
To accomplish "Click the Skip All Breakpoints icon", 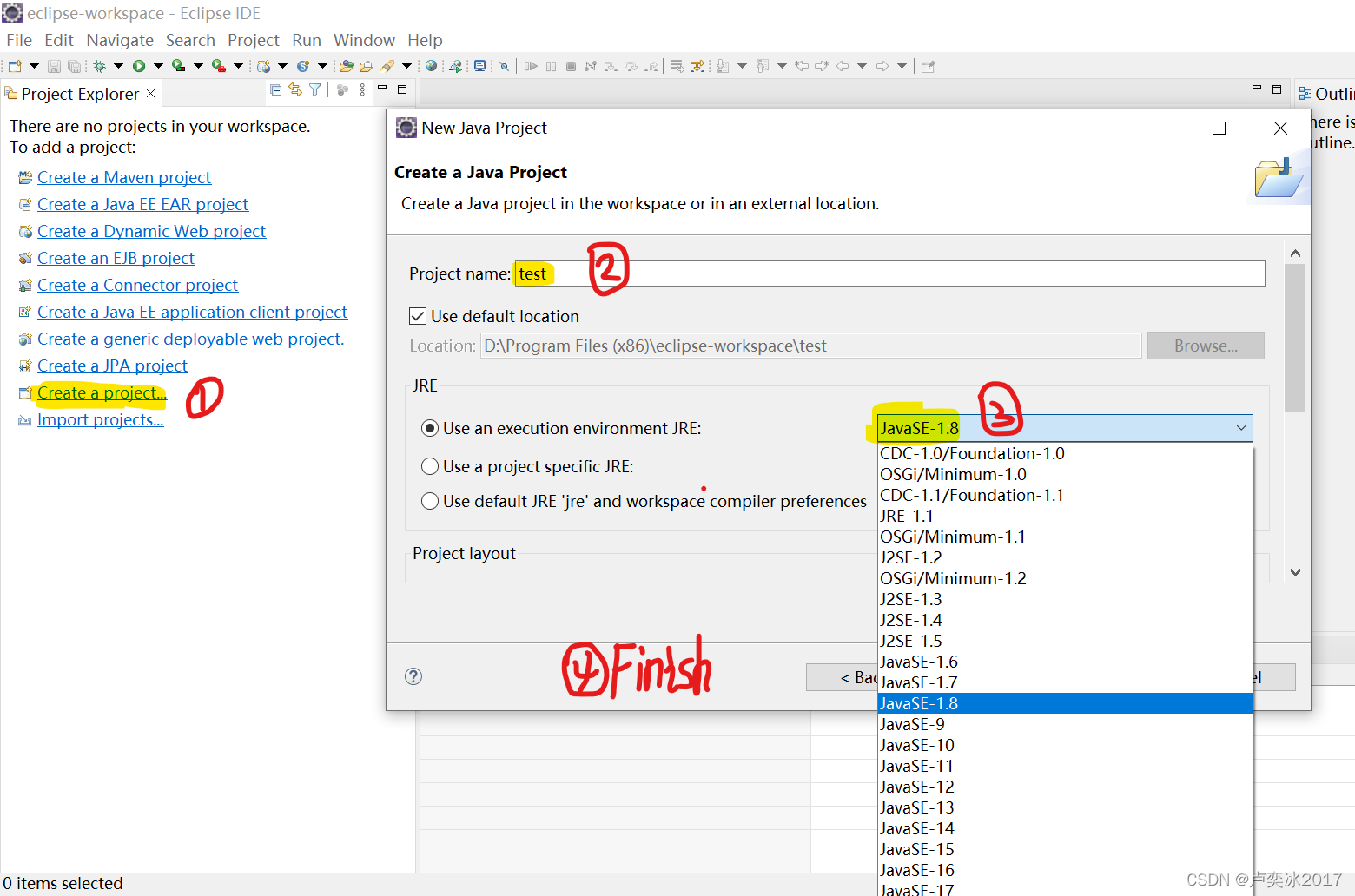I will tap(504, 66).
